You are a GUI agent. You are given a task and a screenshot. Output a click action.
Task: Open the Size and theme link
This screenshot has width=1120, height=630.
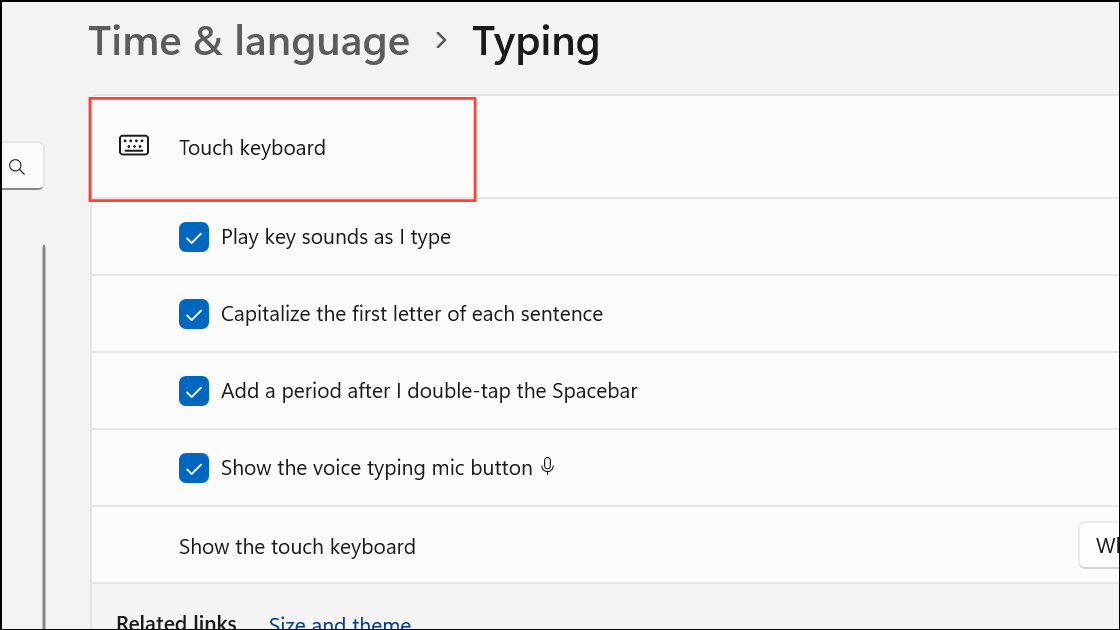[340, 621]
